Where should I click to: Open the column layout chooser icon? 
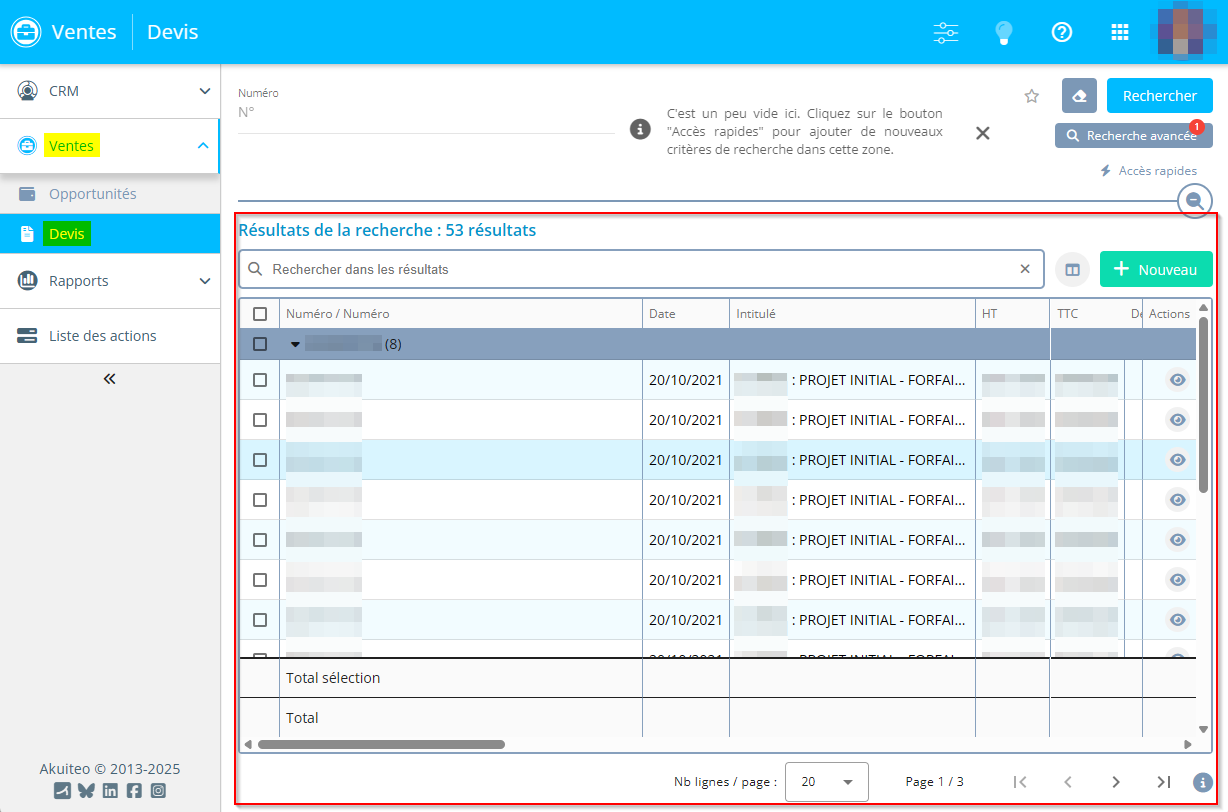coord(1072,269)
